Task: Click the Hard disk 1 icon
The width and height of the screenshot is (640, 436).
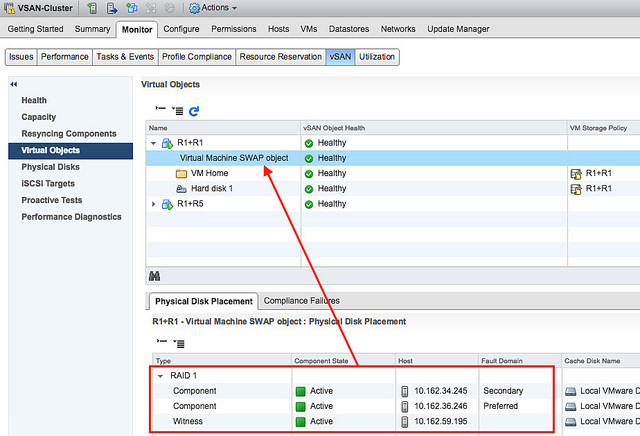Action: [181, 188]
